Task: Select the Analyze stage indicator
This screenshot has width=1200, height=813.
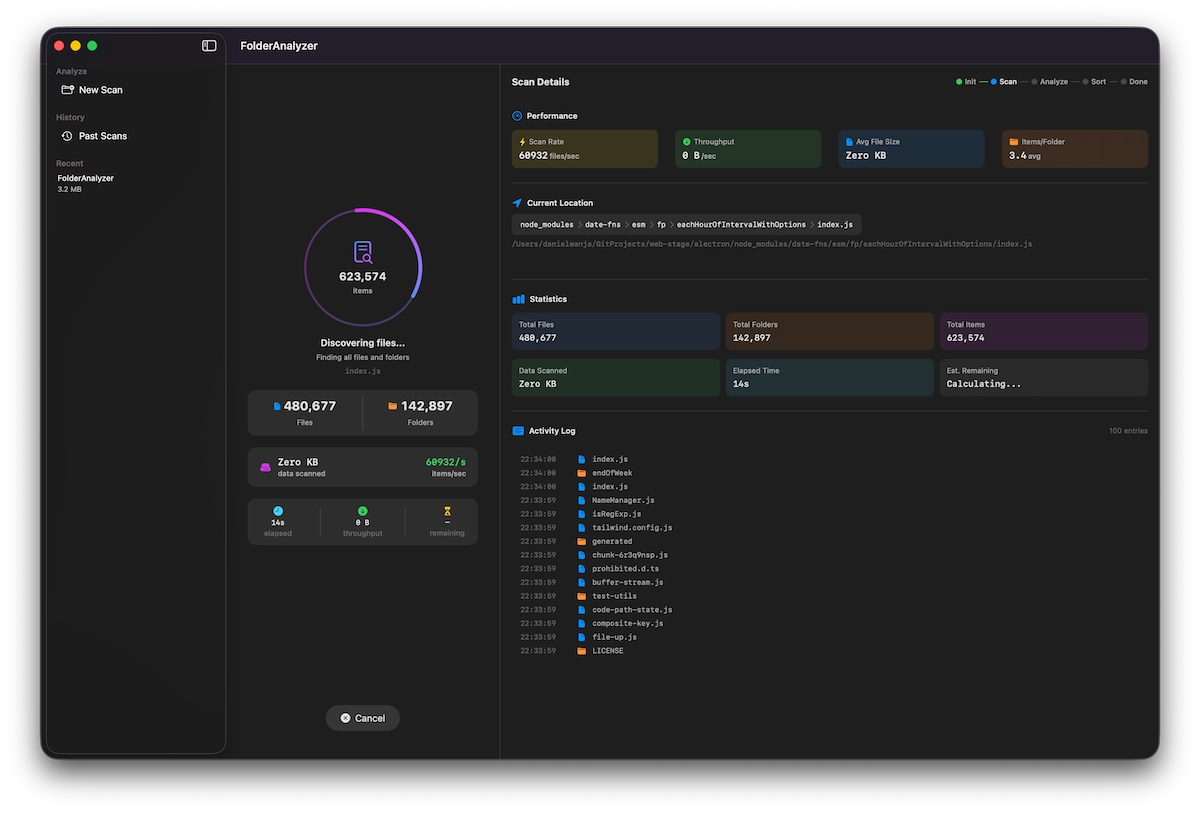Action: point(1049,82)
